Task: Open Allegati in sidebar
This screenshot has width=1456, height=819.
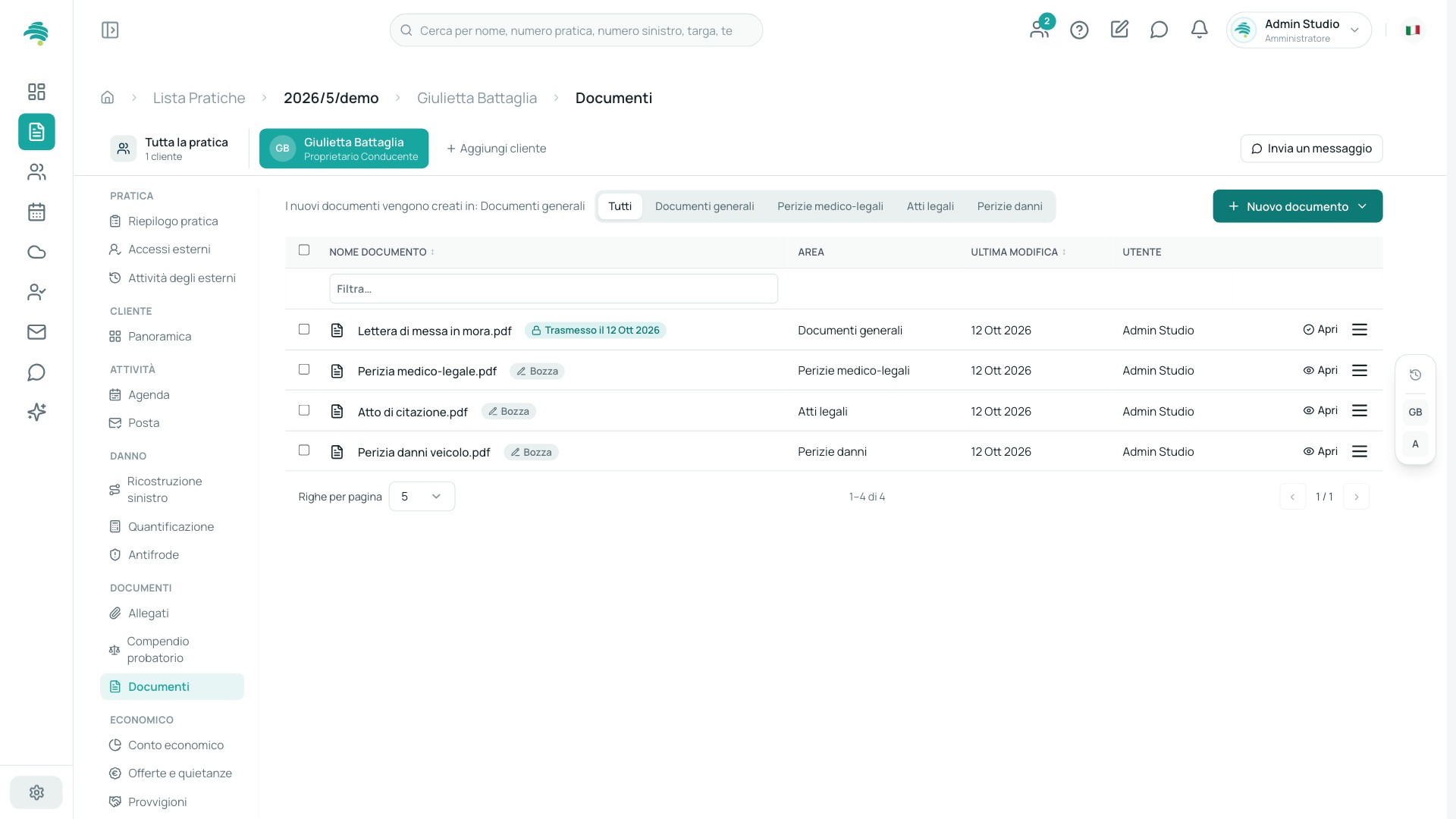Action: pyautogui.click(x=172, y=613)
